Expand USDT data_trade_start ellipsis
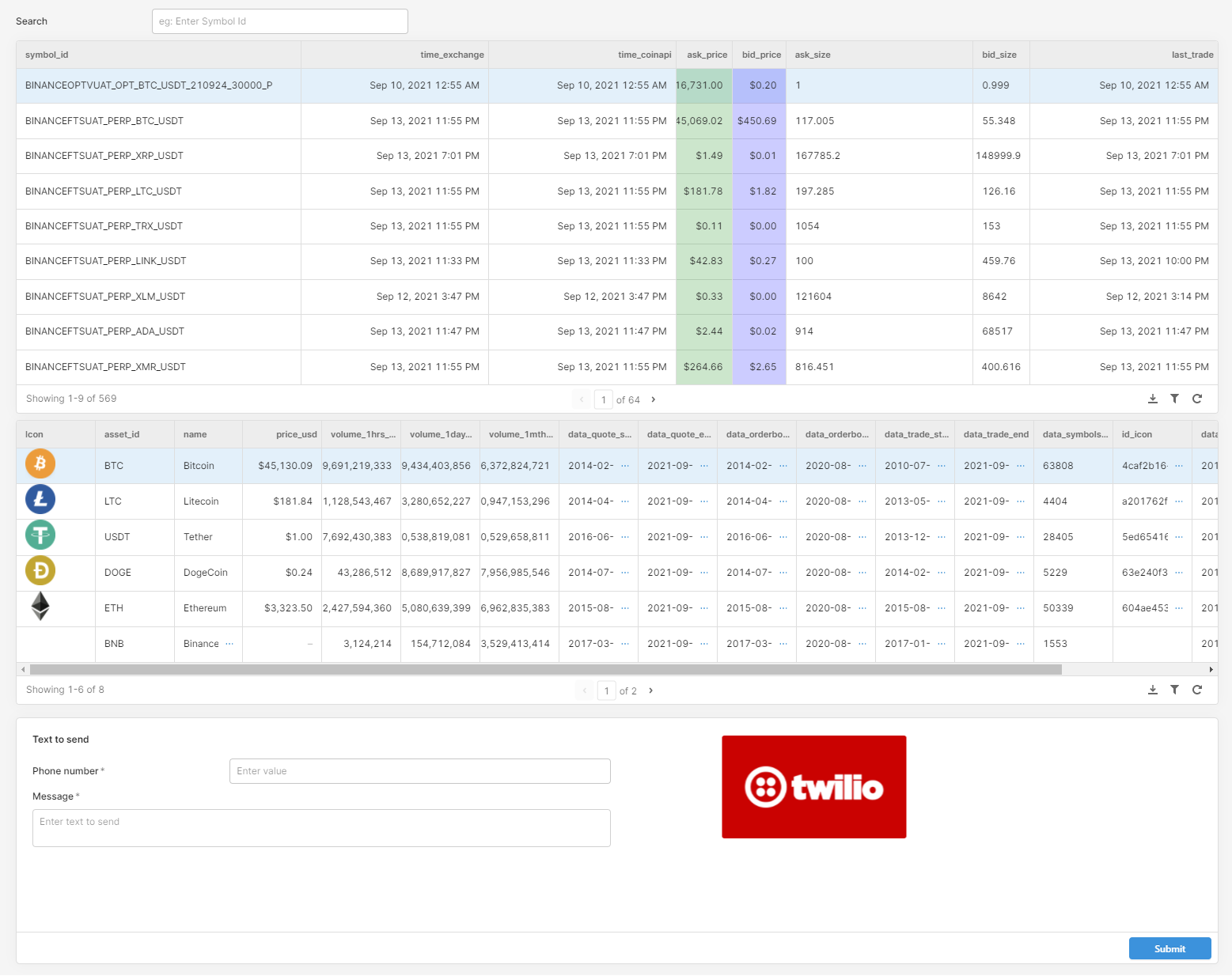 tap(942, 537)
